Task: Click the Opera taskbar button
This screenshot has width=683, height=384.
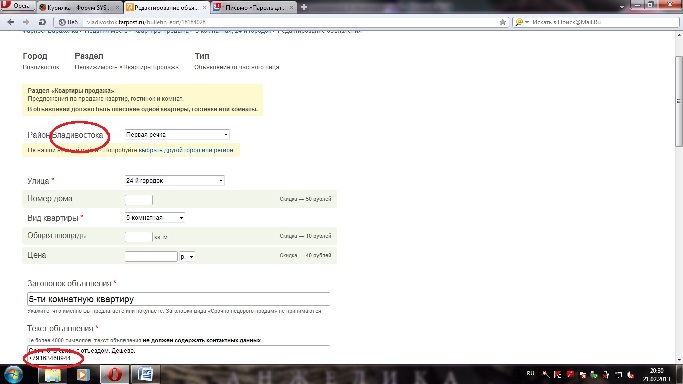Action: [x=114, y=374]
